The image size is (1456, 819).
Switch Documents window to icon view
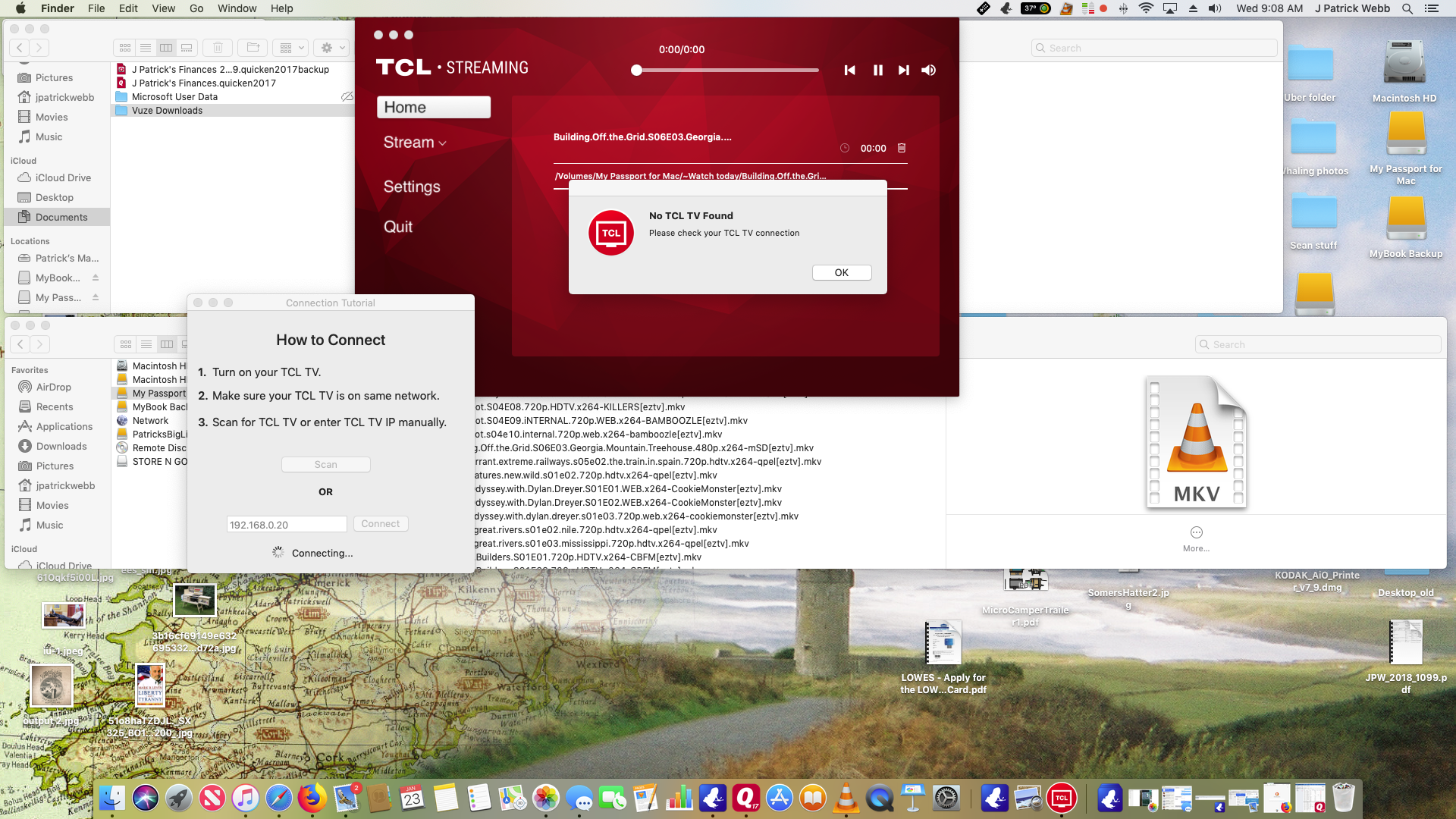125,48
